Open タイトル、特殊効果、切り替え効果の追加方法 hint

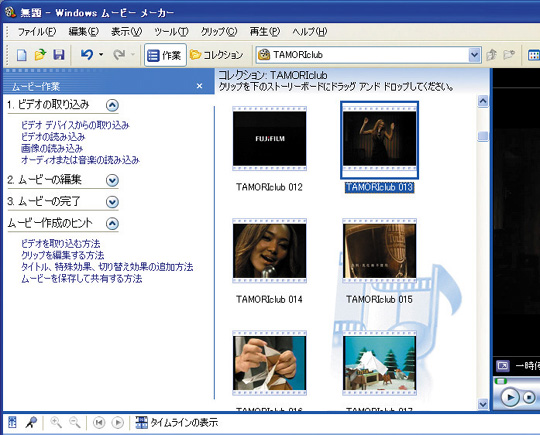[107, 267]
